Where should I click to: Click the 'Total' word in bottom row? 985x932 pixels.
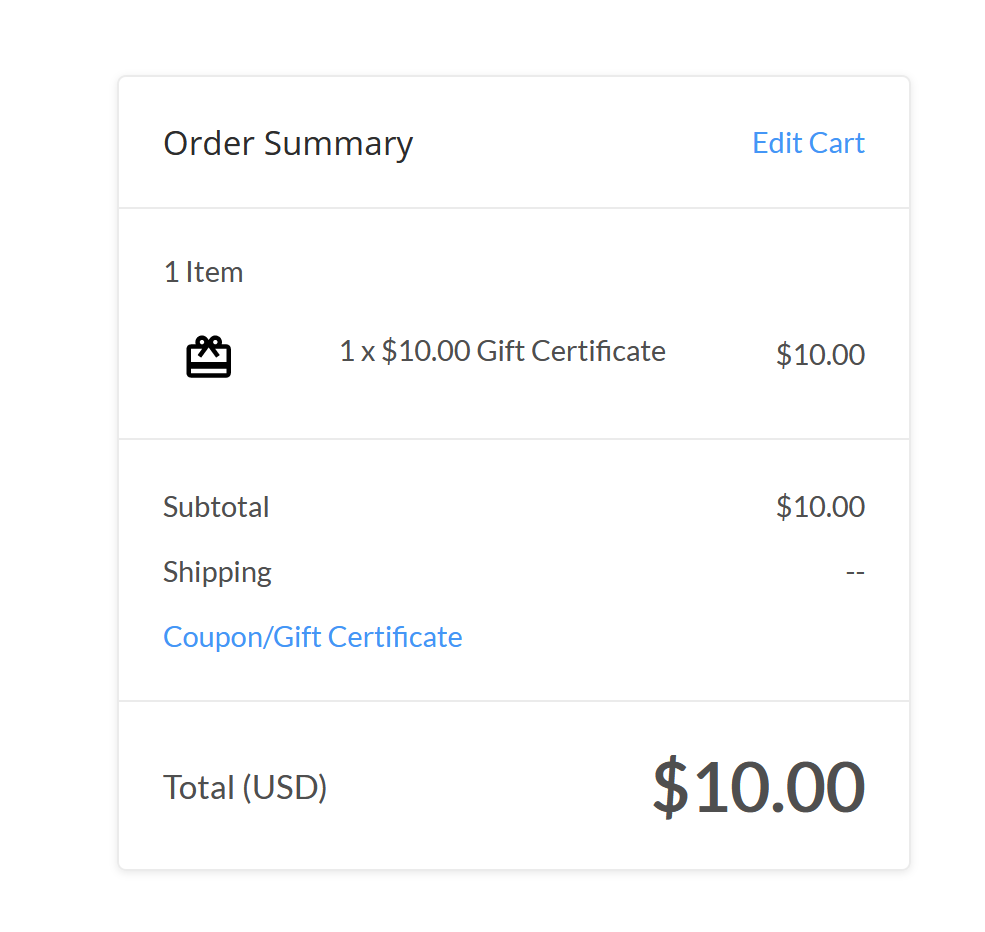pyautogui.click(x=199, y=788)
